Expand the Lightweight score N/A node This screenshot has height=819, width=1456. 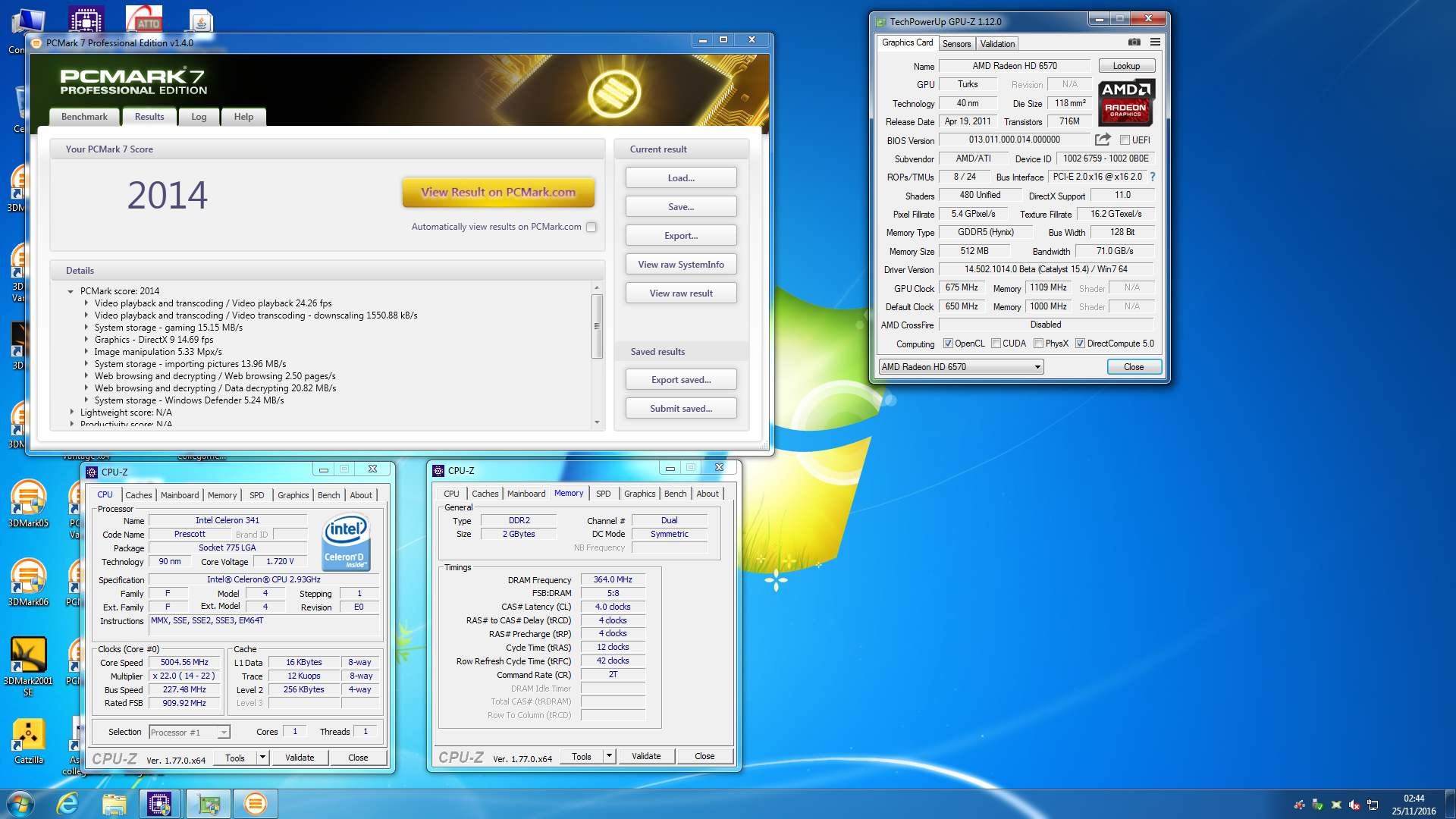(72, 413)
